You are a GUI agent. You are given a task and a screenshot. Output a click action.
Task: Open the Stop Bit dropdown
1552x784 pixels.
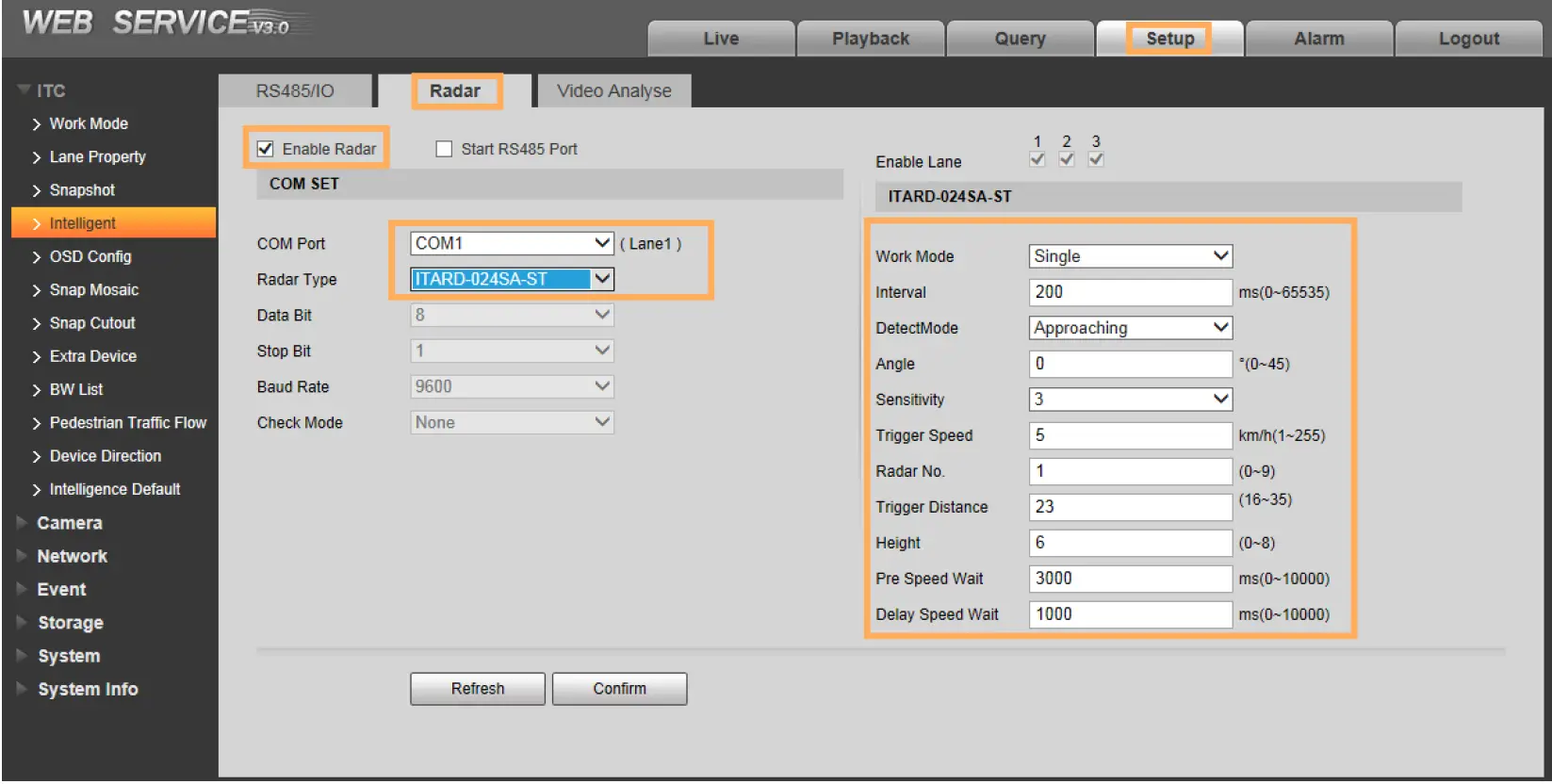coord(513,351)
